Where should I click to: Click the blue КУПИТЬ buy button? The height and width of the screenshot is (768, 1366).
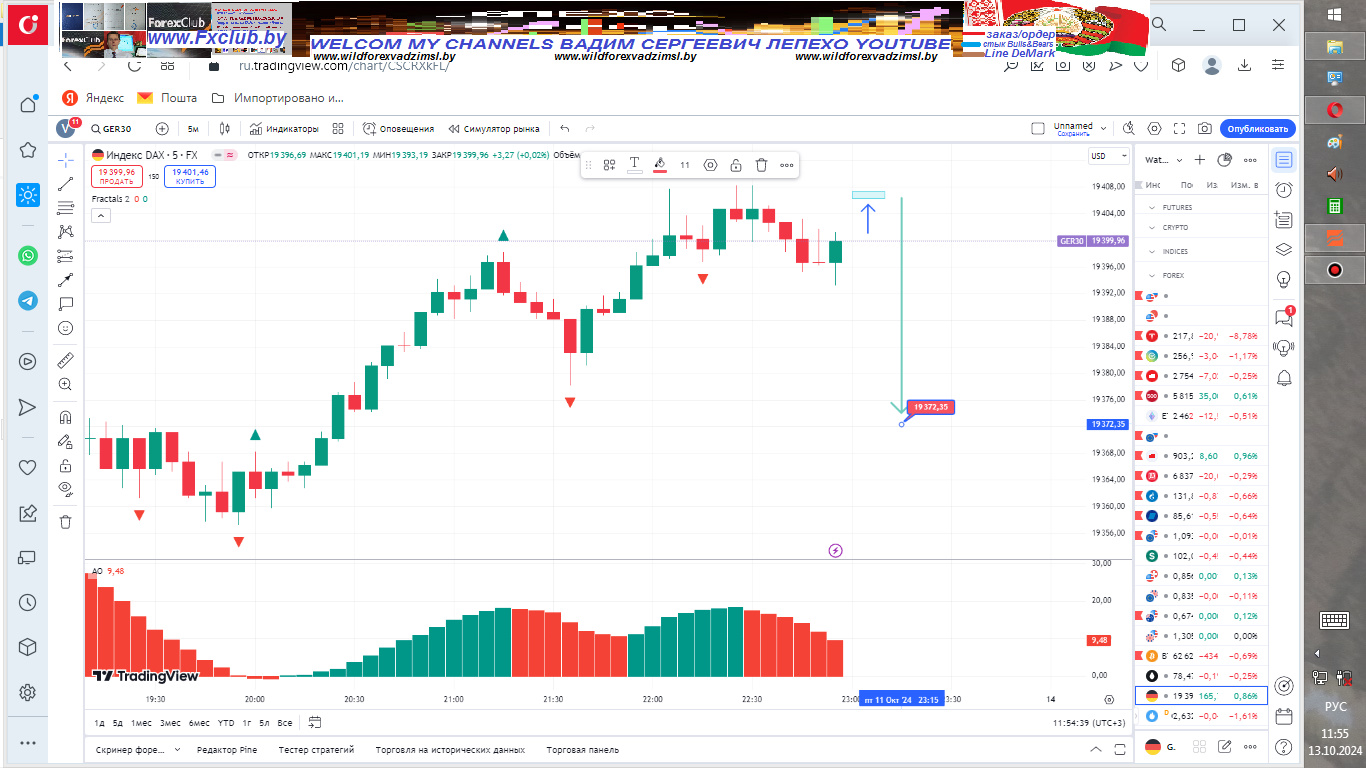(190, 177)
